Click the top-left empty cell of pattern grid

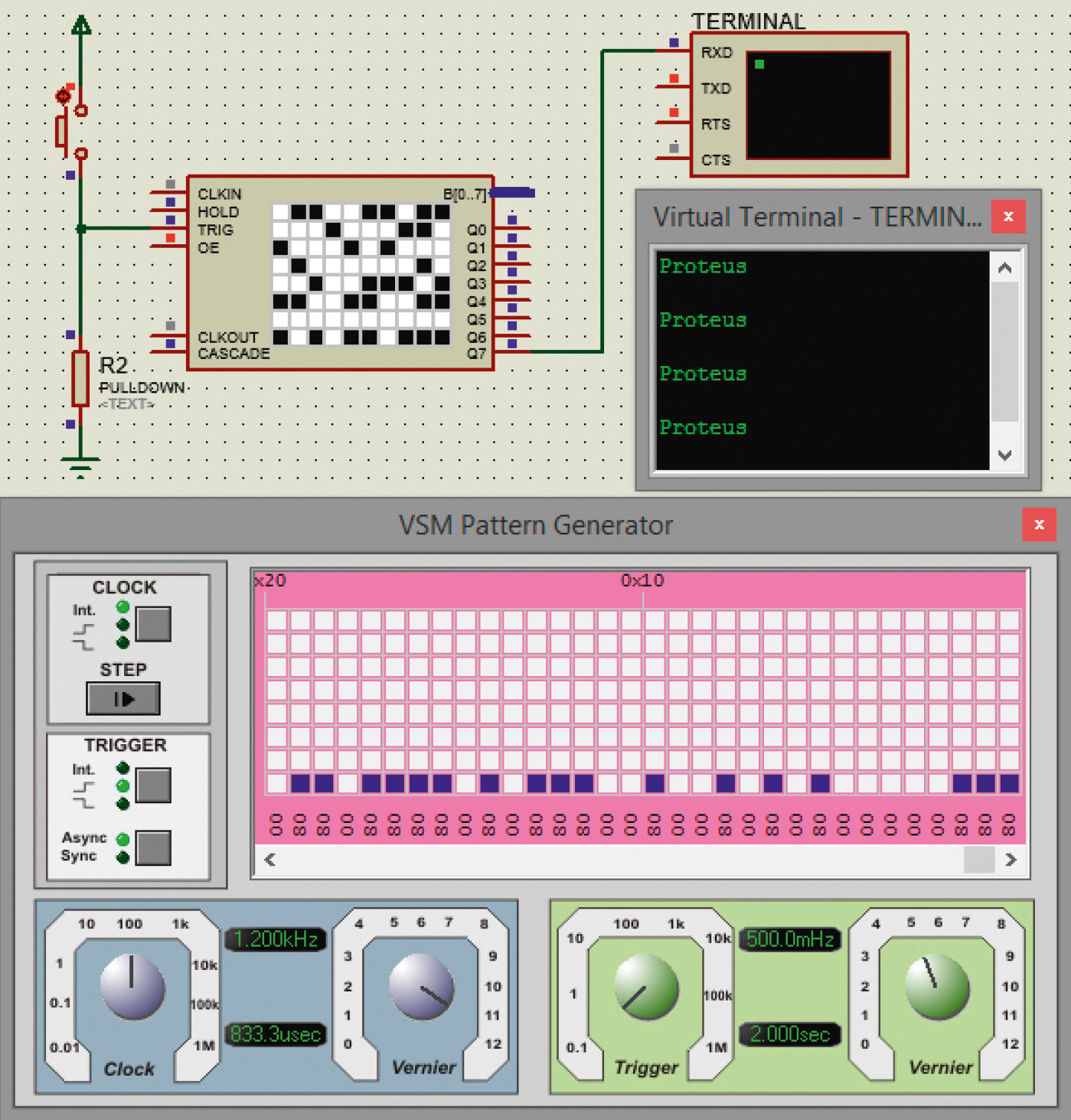tap(276, 619)
